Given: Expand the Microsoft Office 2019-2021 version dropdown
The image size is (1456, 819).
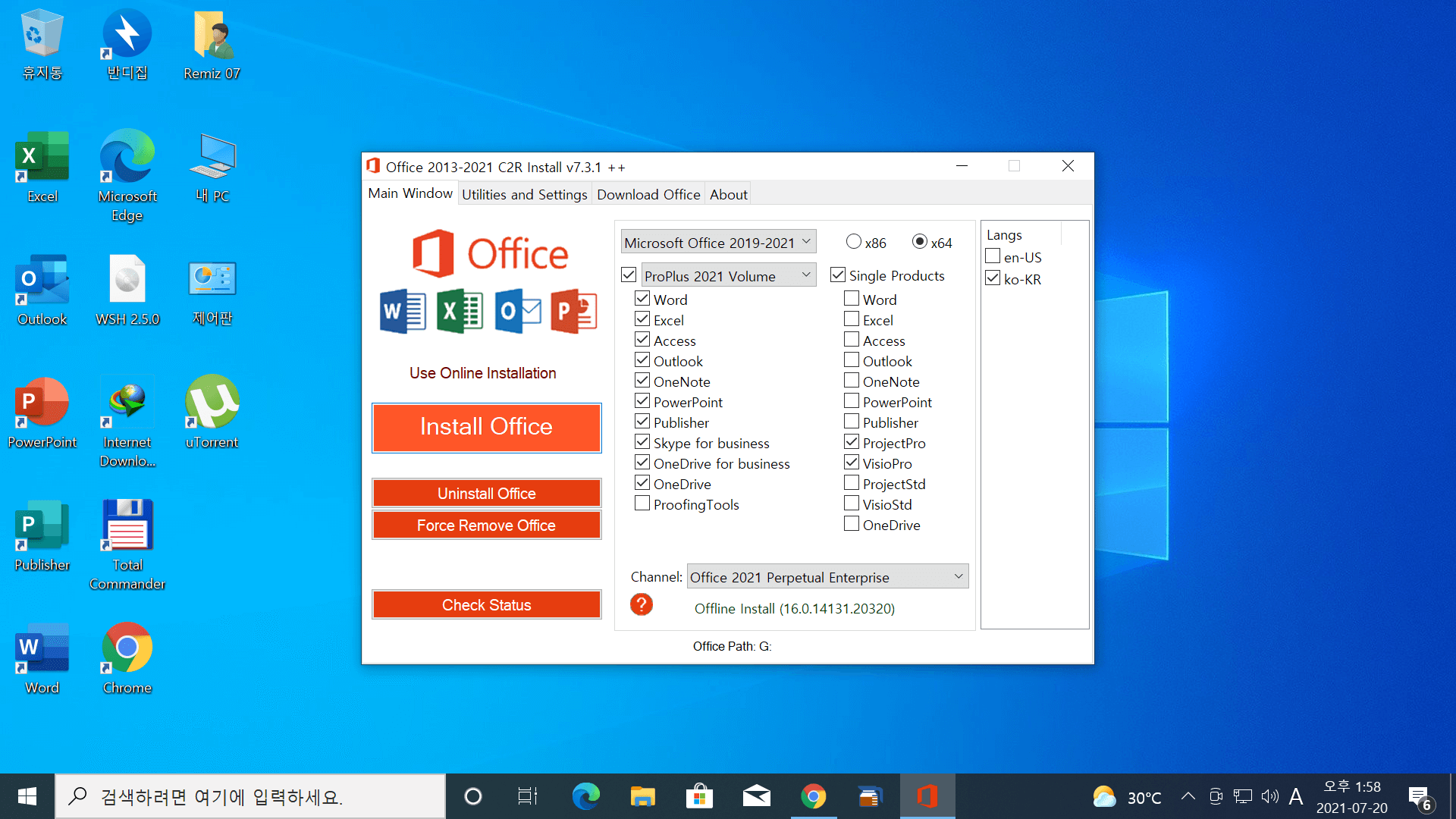Looking at the screenshot, I should click(718, 242).
